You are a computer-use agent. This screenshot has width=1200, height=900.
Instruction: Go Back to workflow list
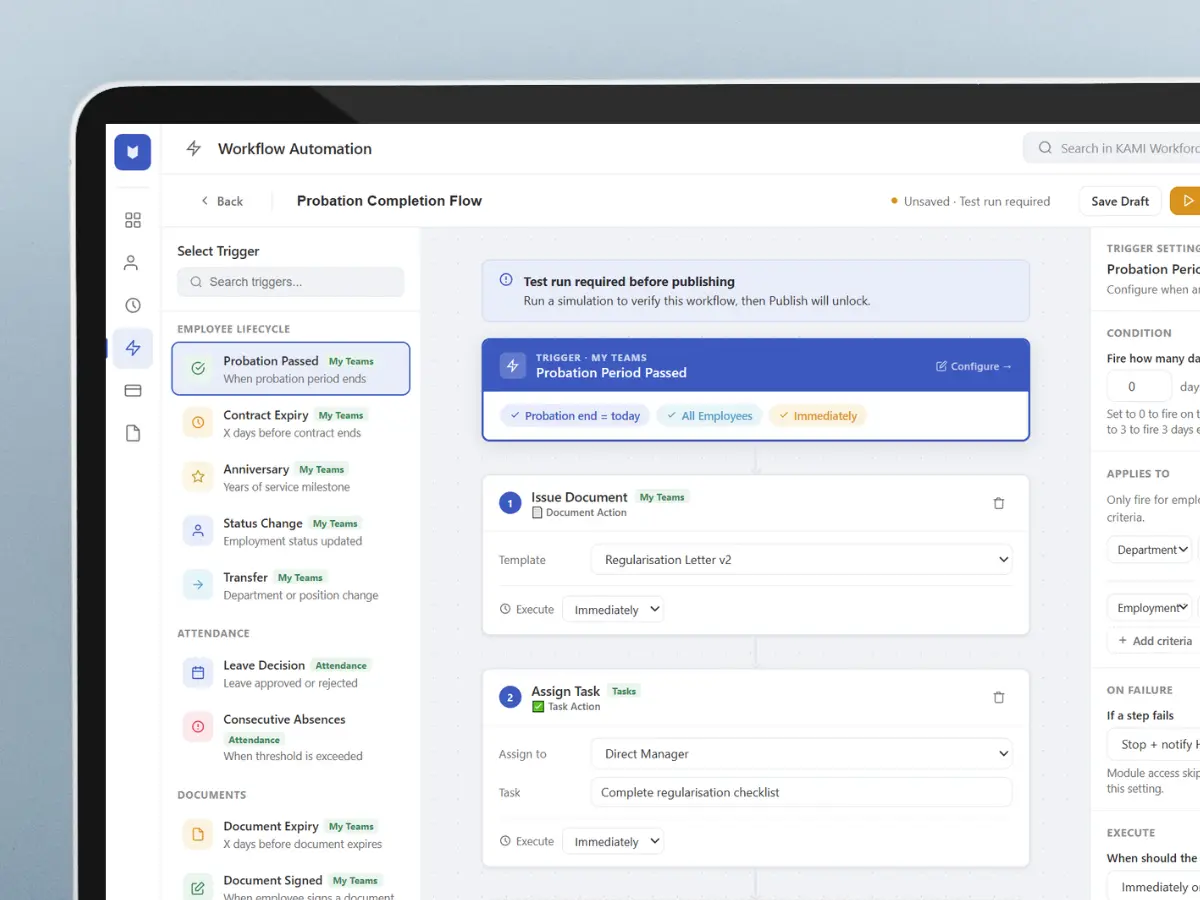(x=222, y=201)
